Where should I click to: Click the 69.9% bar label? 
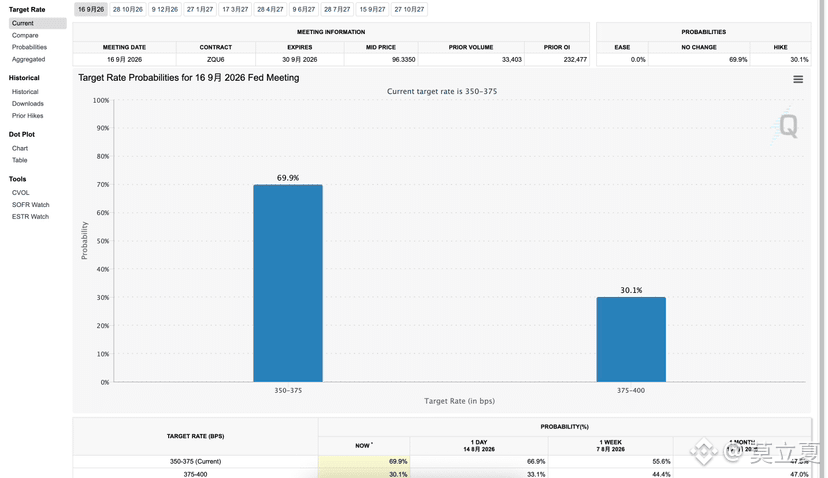tap(288, 178)
